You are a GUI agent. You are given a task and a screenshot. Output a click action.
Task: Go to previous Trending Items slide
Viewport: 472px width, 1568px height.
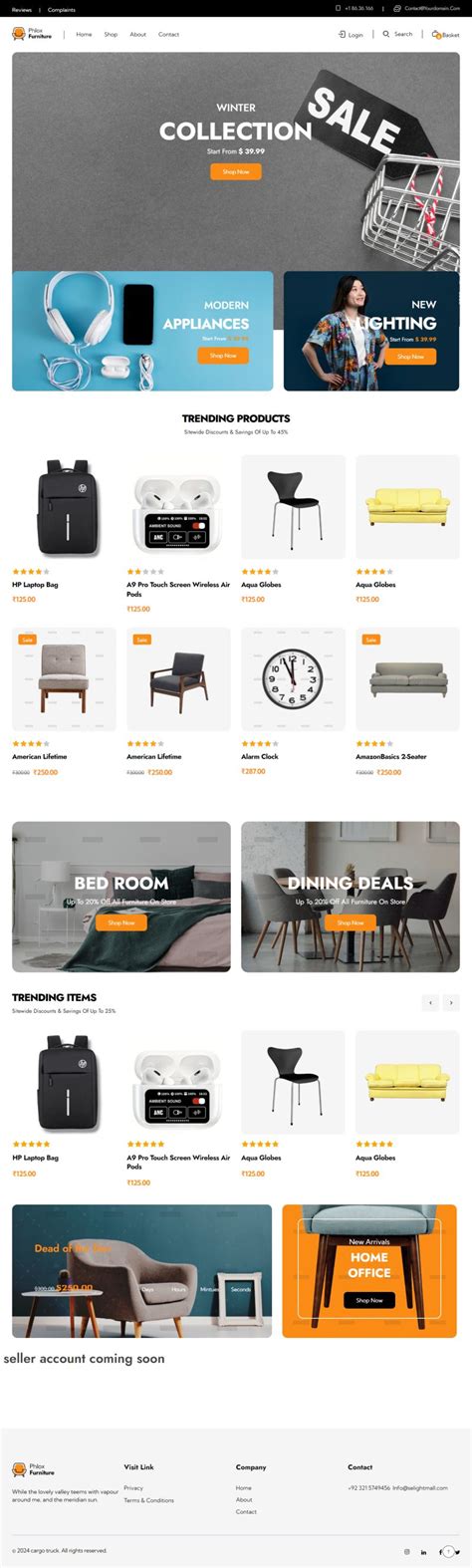(430, 1002)
